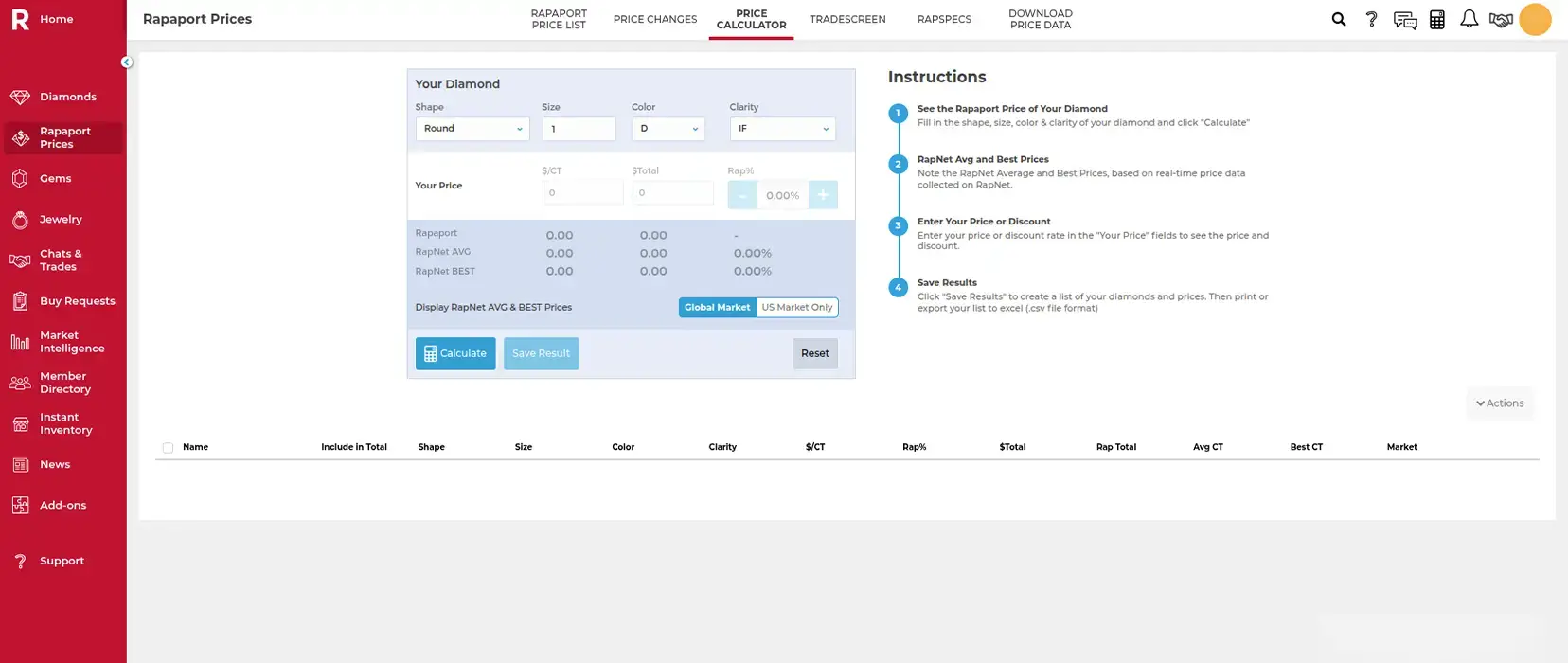Increase Rap% with the plus button
The height and width of the screenshot is (663, 1568).
point(823,195)
